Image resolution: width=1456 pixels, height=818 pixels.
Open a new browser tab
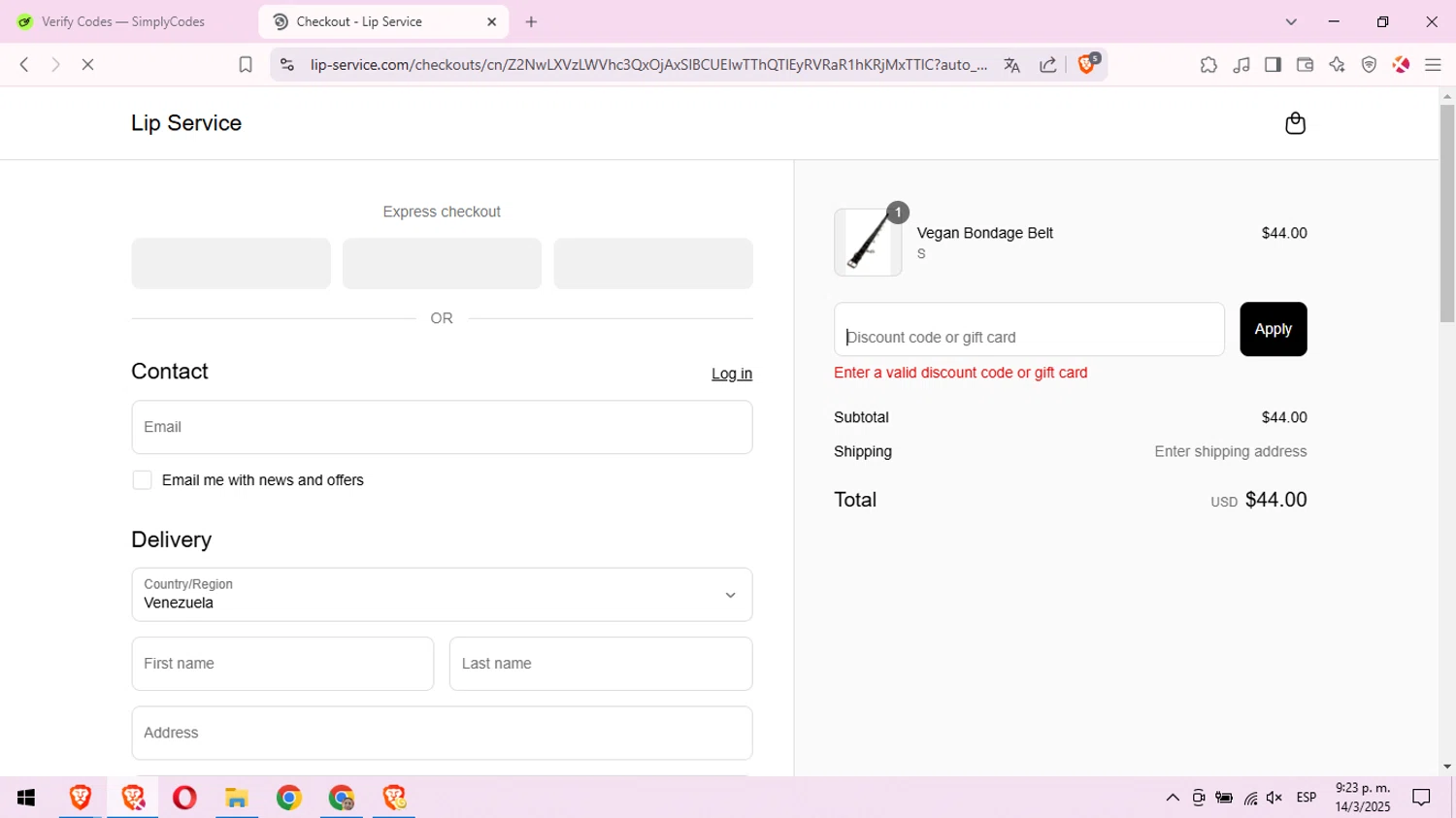(x=531, y=21)
